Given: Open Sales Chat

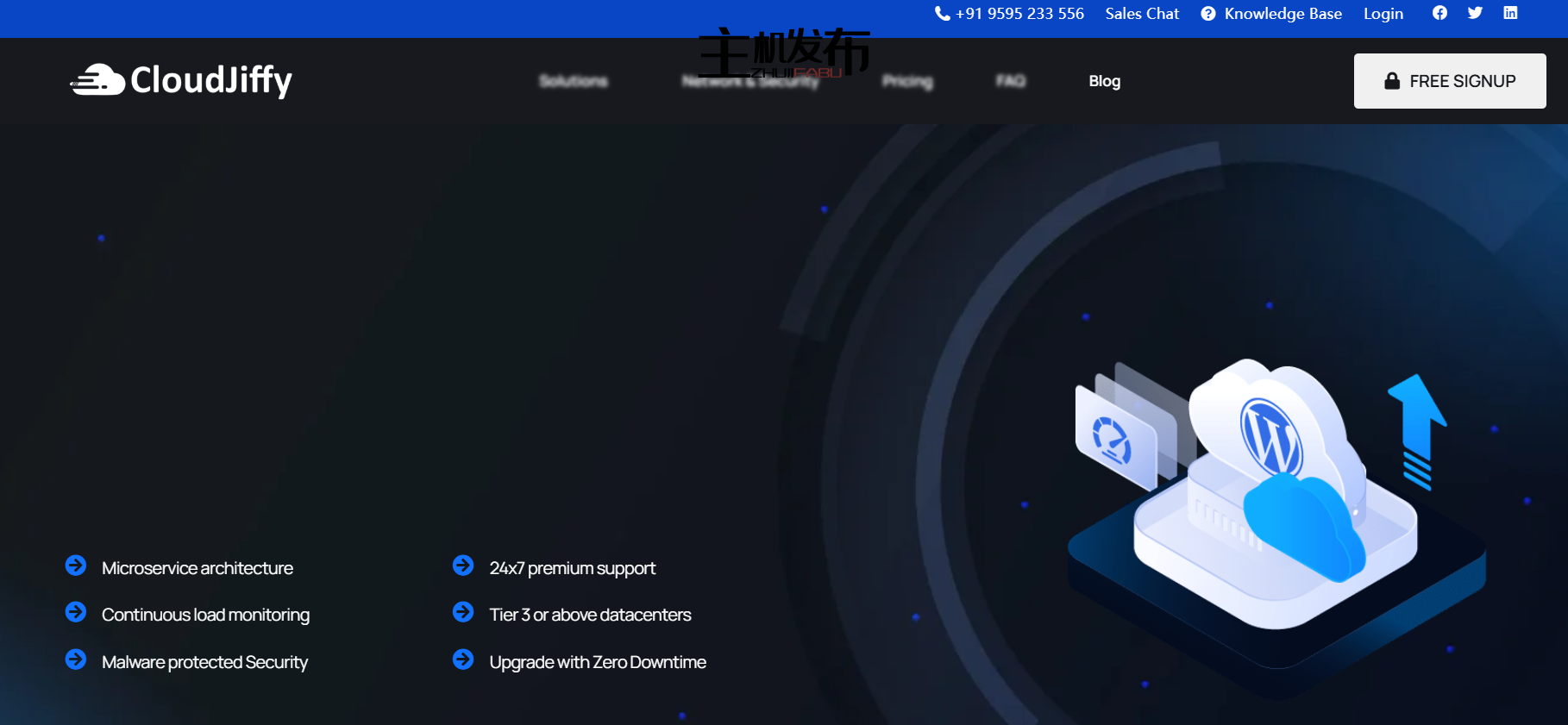Looking at the screenshot, I should 1142,14.
